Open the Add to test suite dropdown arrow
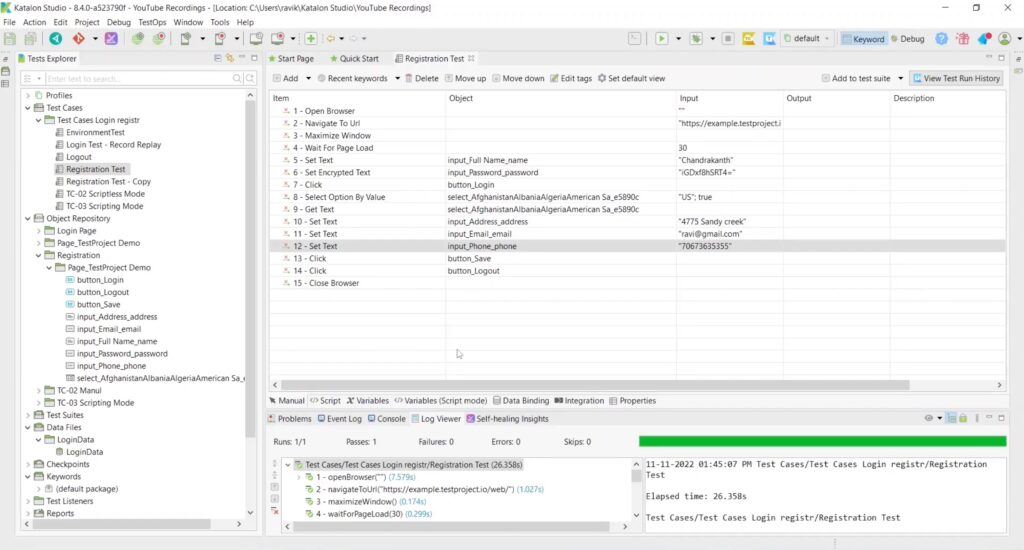Viewport: 1024px width, 550px height. (x=900, y=78)
